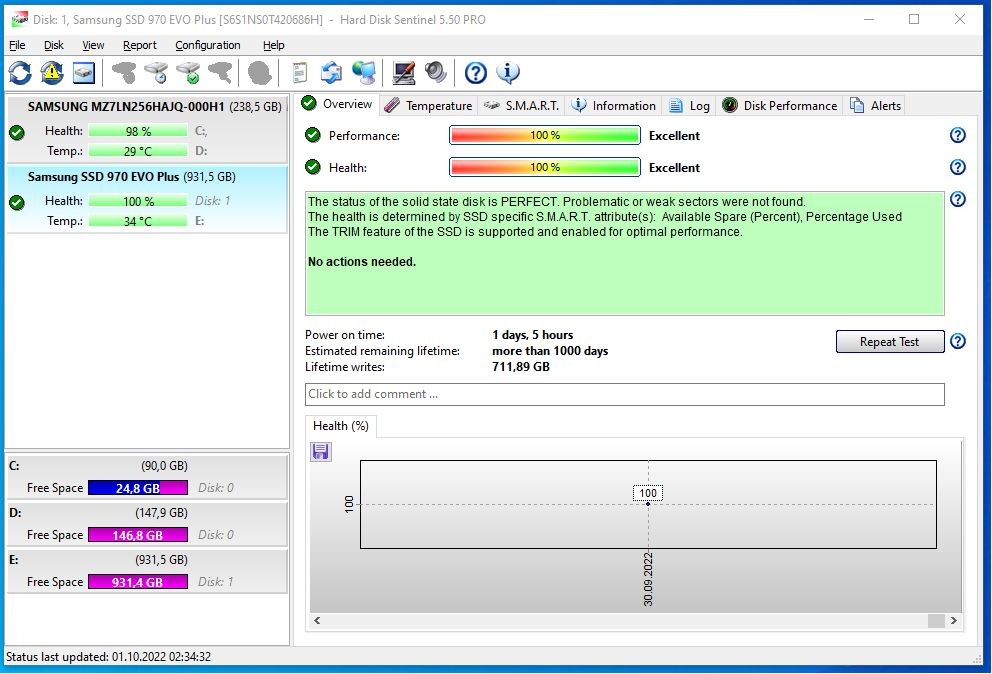992x674 pixels.
Task: Click the info bubble toolbar icon
Action: [x=507, y=73]
